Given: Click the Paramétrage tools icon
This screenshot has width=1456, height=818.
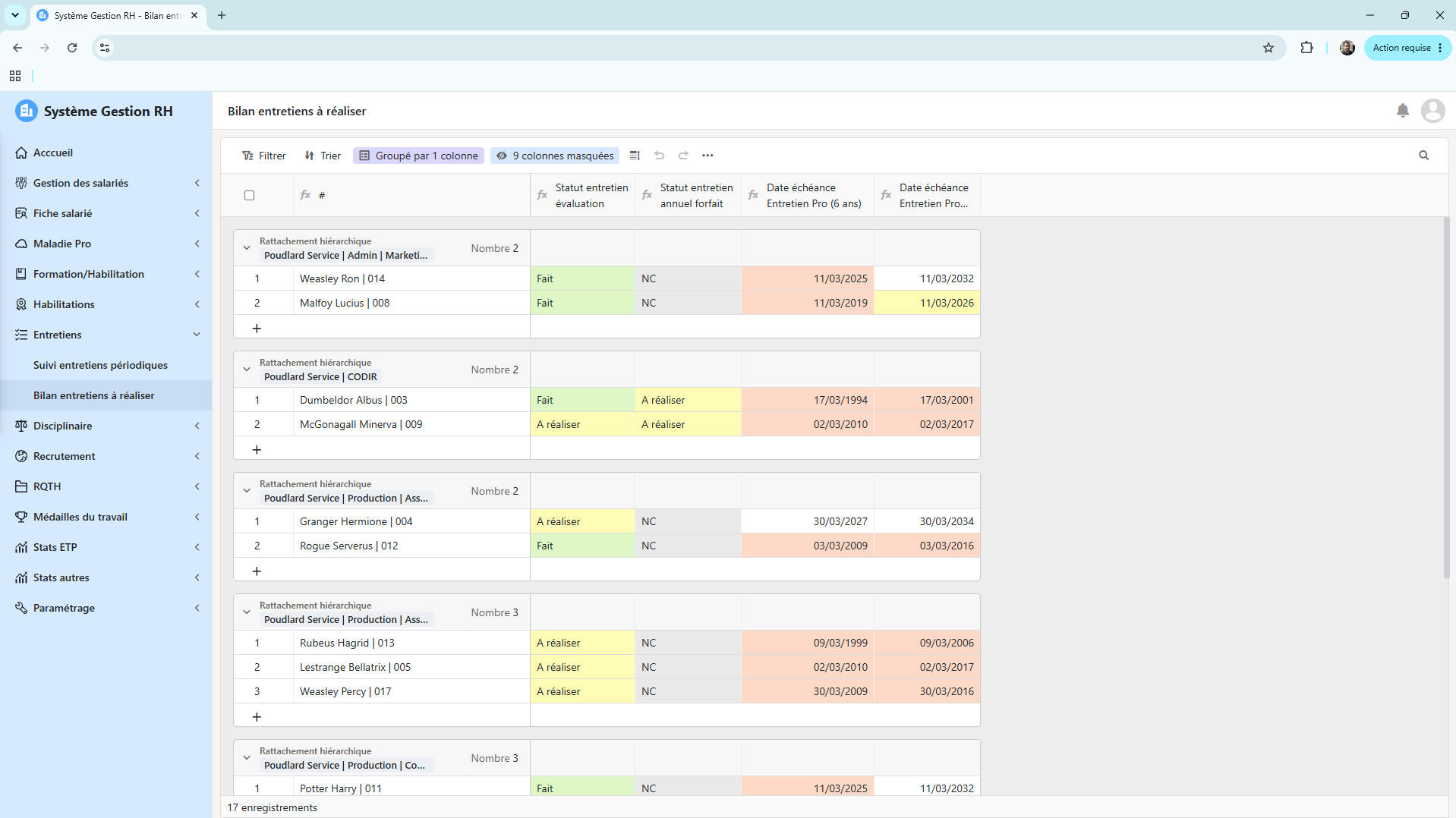Looking at the screenshot, I should [x=21, y=608].
